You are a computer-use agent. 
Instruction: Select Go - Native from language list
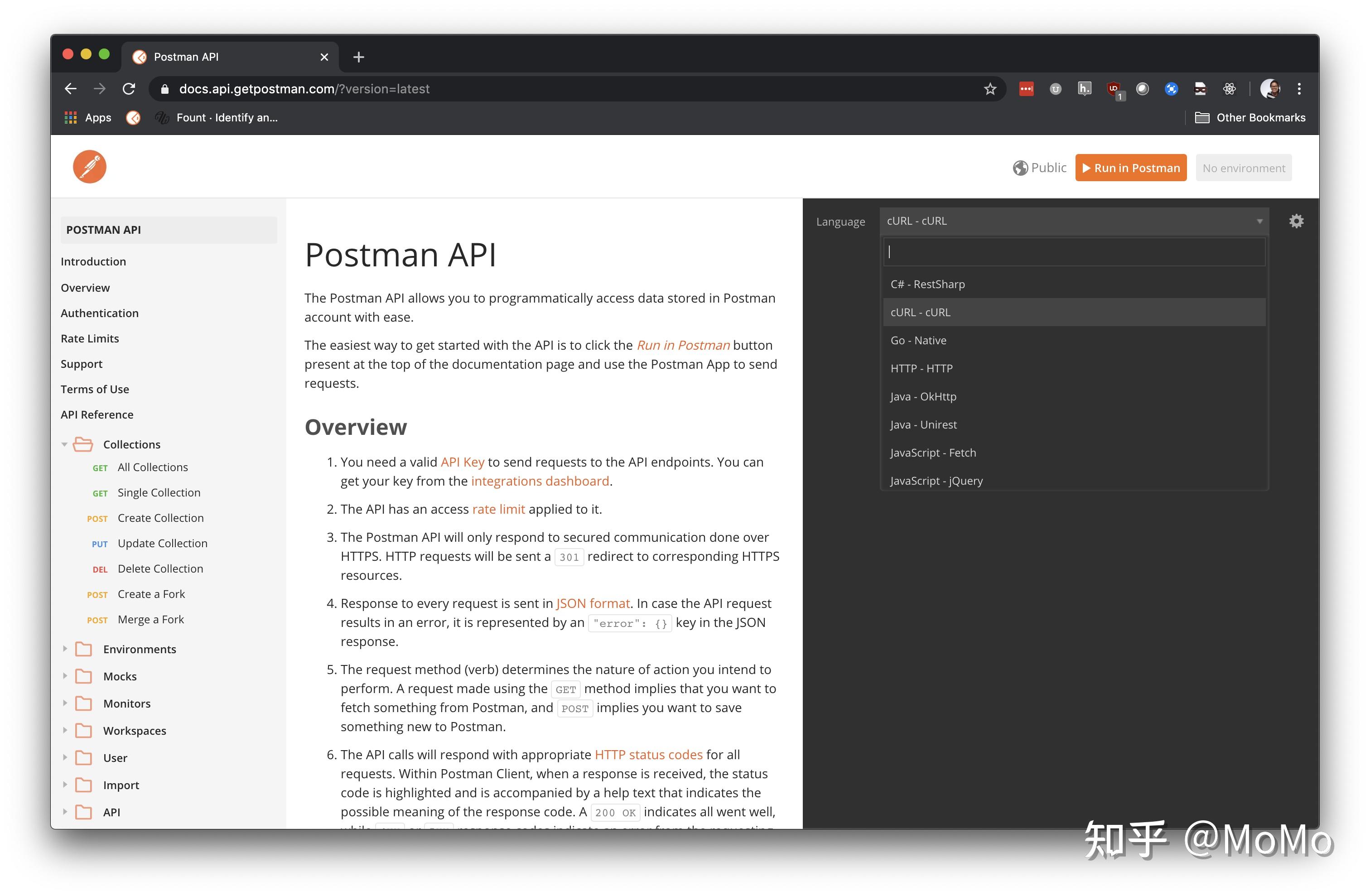point(918,340)
